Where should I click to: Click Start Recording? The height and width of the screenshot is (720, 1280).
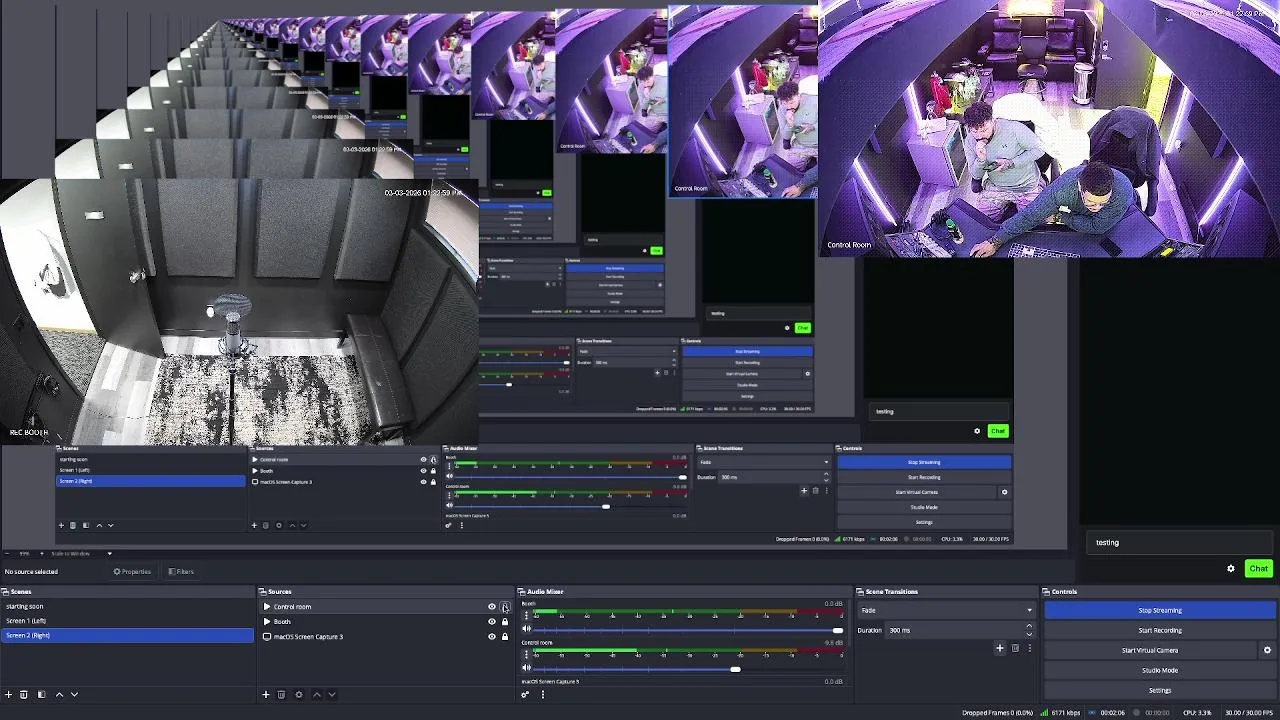click(x=1160, y=630)
